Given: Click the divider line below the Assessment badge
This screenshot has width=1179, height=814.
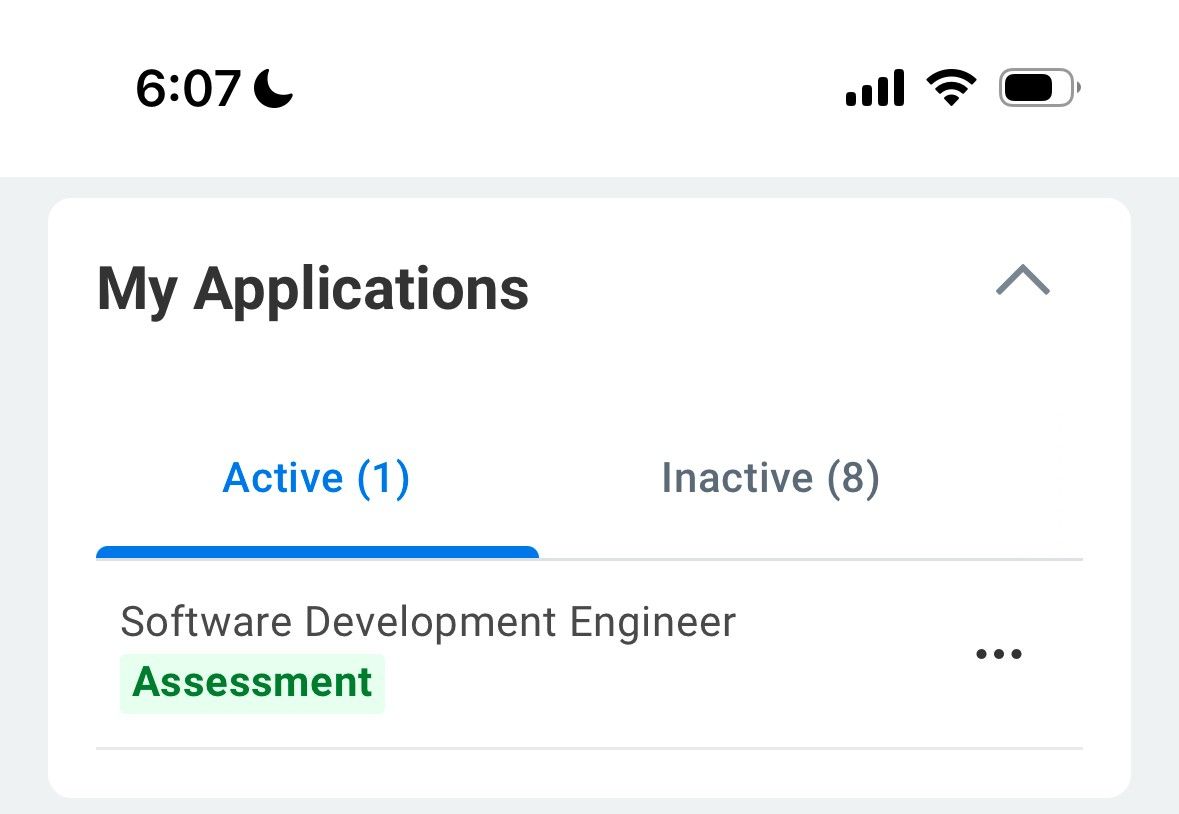Looking at the screenshot, I should [589, 748].
